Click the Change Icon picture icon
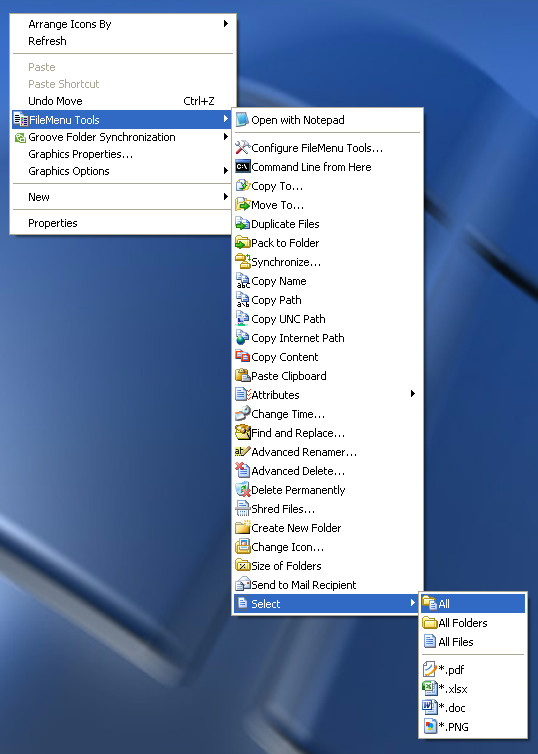Viewport: 538px width, 754px height. pos(242,547)
